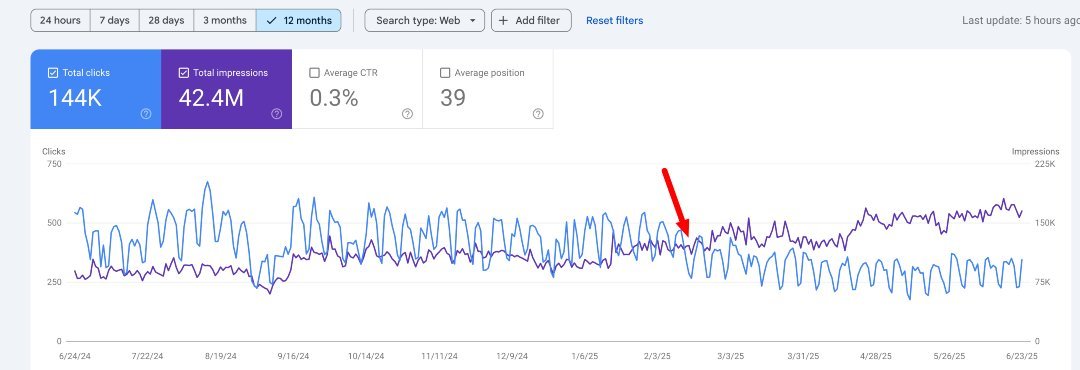Click the checkmark icon on 12 months
Screen dimensions: 1080x370
pos(271,21)
